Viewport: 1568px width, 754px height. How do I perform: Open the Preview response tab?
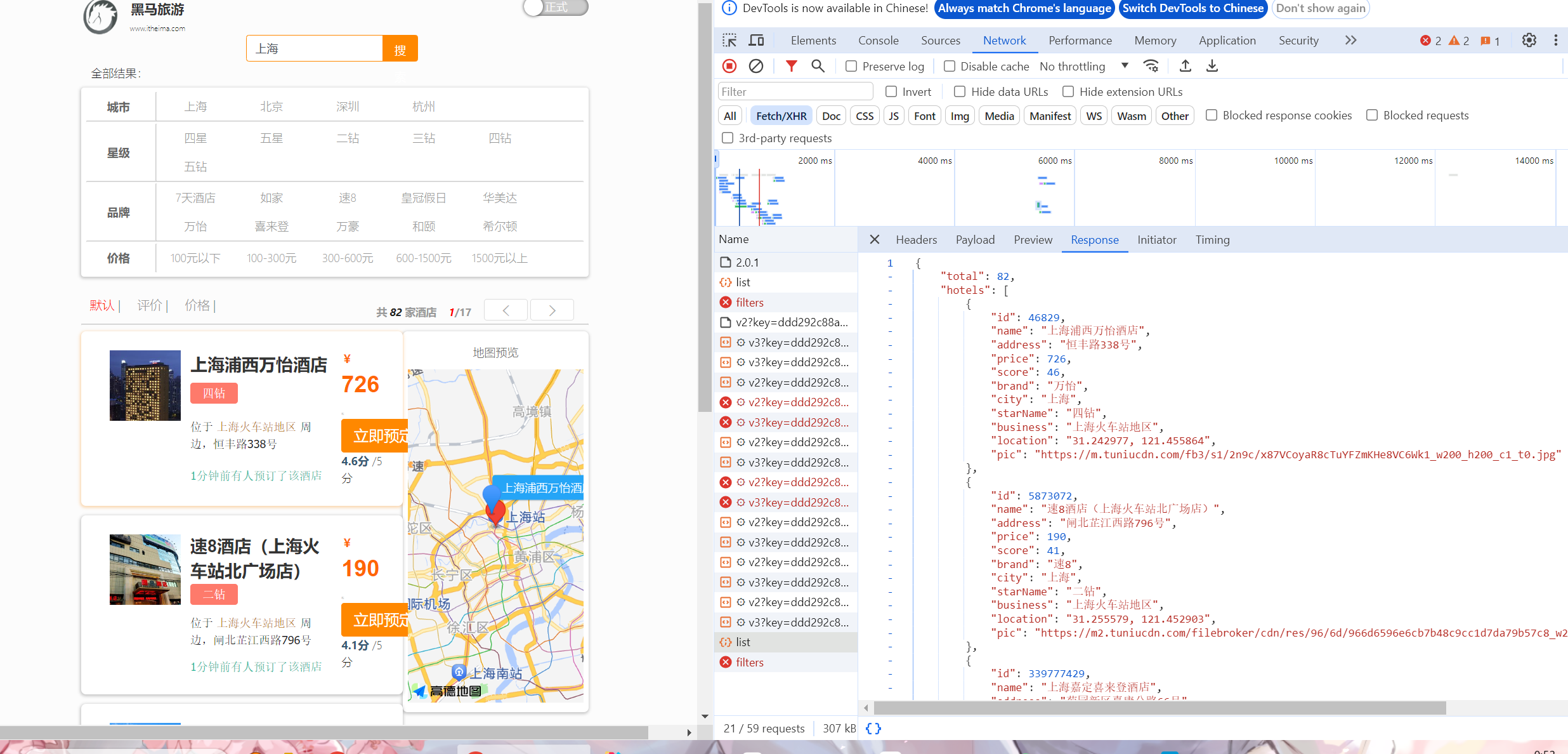(1032, 240)
